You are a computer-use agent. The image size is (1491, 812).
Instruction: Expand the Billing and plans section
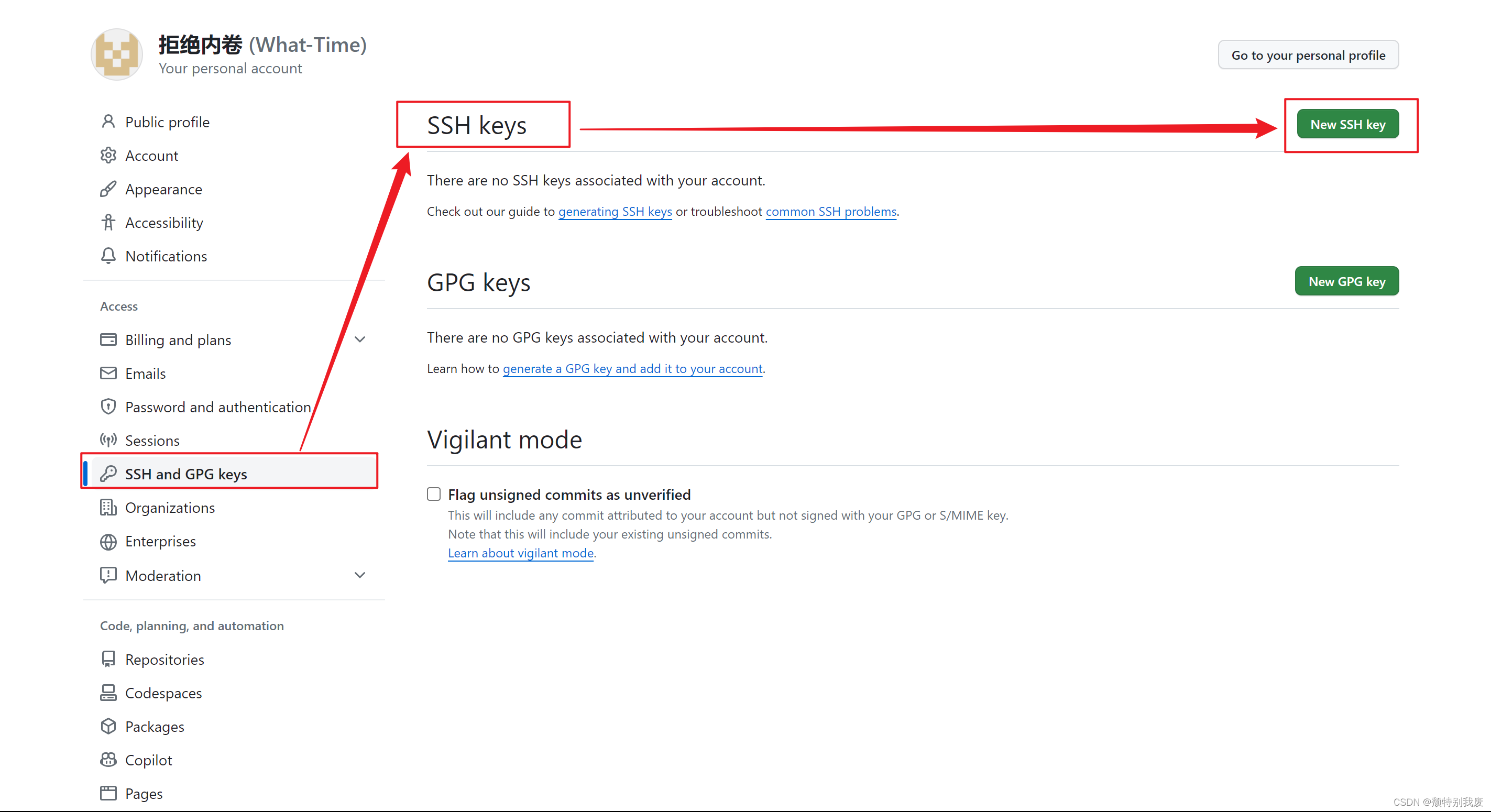(x=360, y=339)
